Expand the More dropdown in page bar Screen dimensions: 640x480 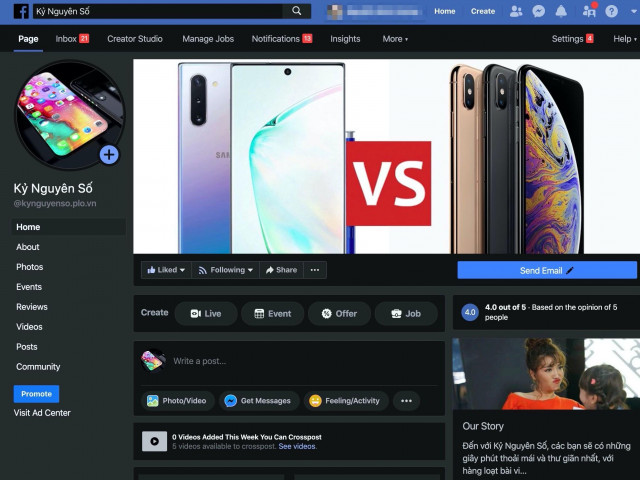[395, 39]
